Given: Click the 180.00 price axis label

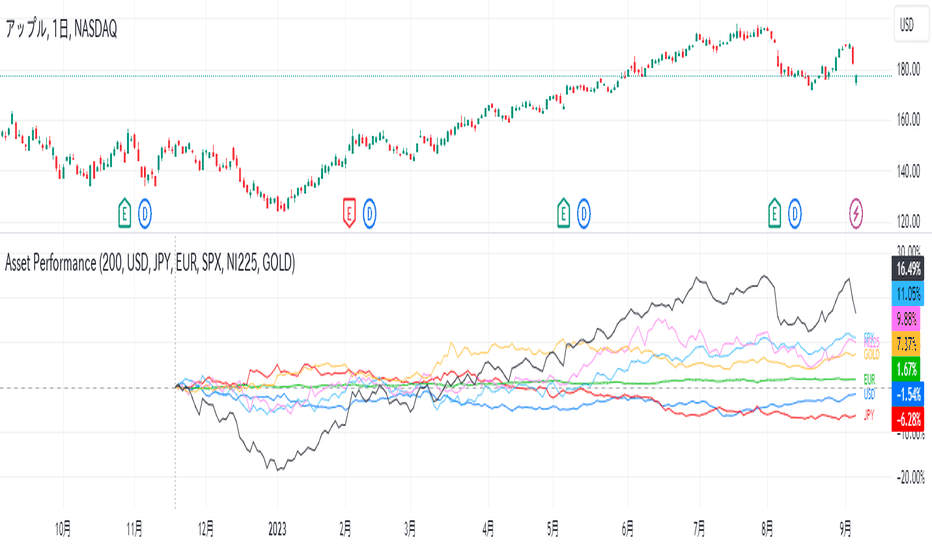Looking at the screenshot, I should (x=908, y=70).
